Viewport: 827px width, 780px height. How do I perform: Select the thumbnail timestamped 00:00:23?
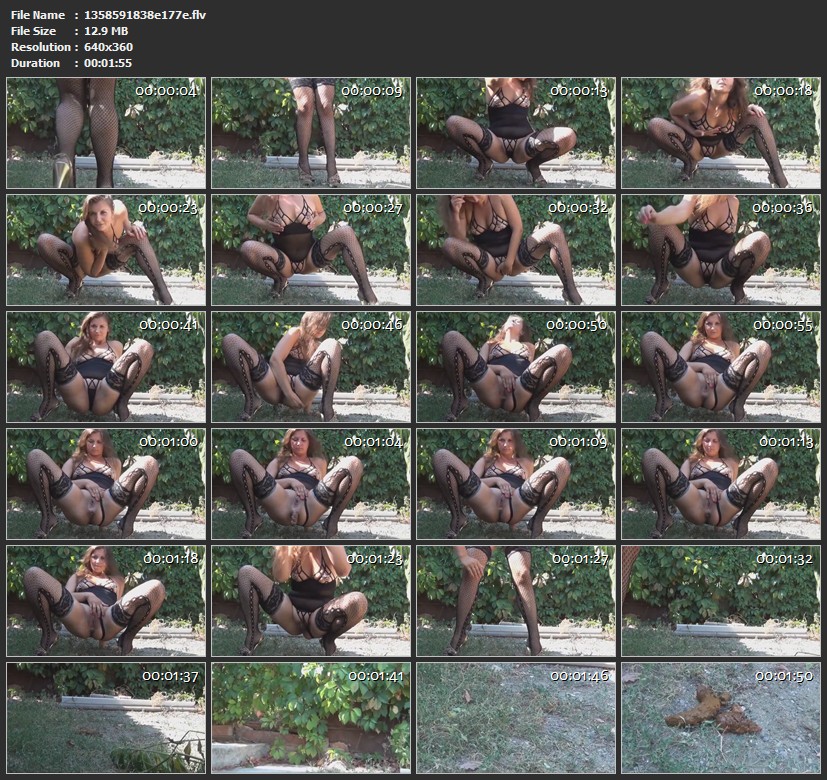click(105, 250)
